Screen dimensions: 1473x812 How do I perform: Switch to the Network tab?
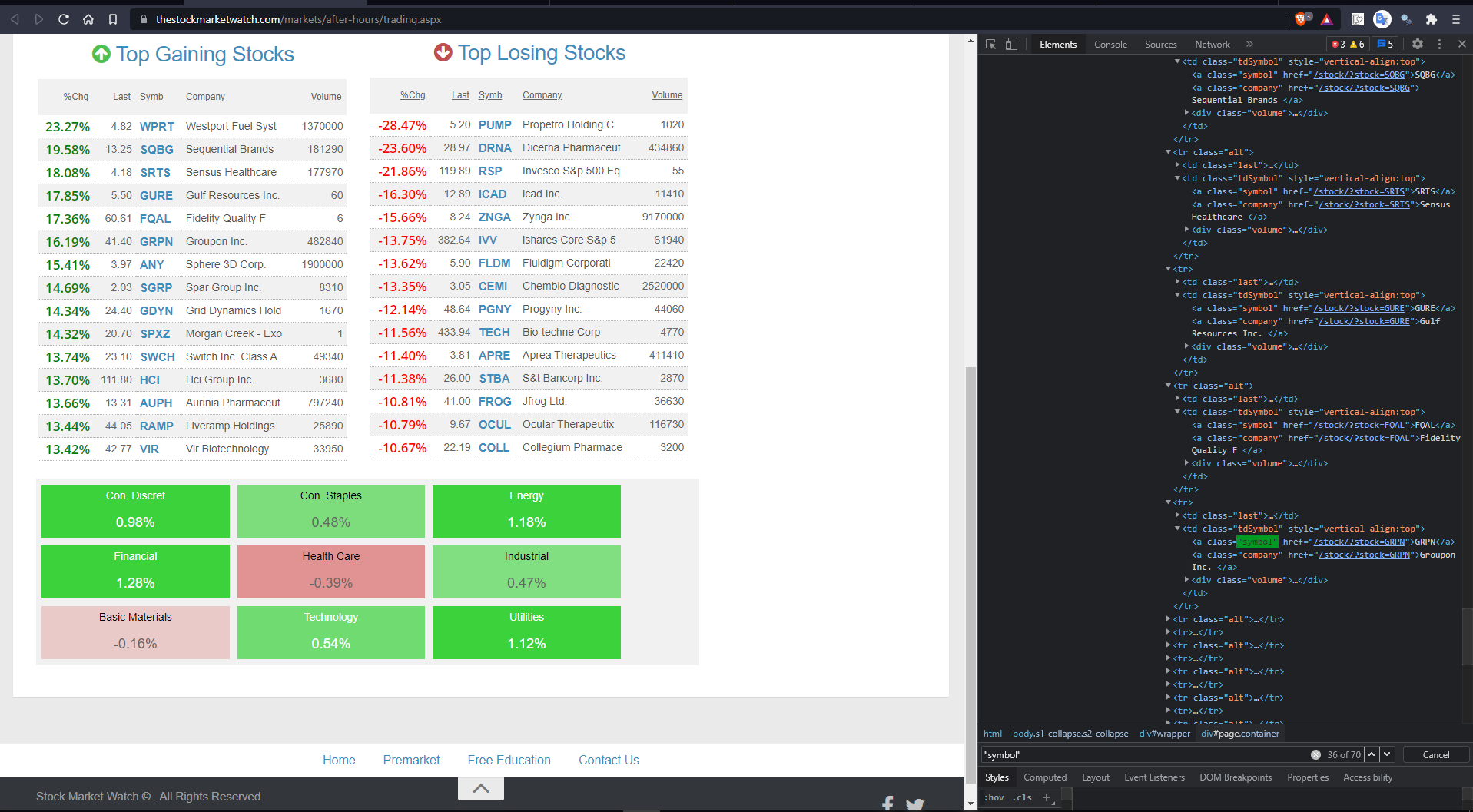click(x=1212, y=44)
